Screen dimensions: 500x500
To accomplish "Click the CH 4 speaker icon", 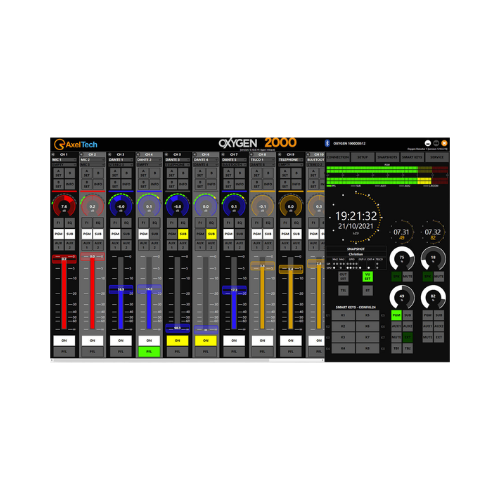I will pyautogui.click(x=138, y=155).
